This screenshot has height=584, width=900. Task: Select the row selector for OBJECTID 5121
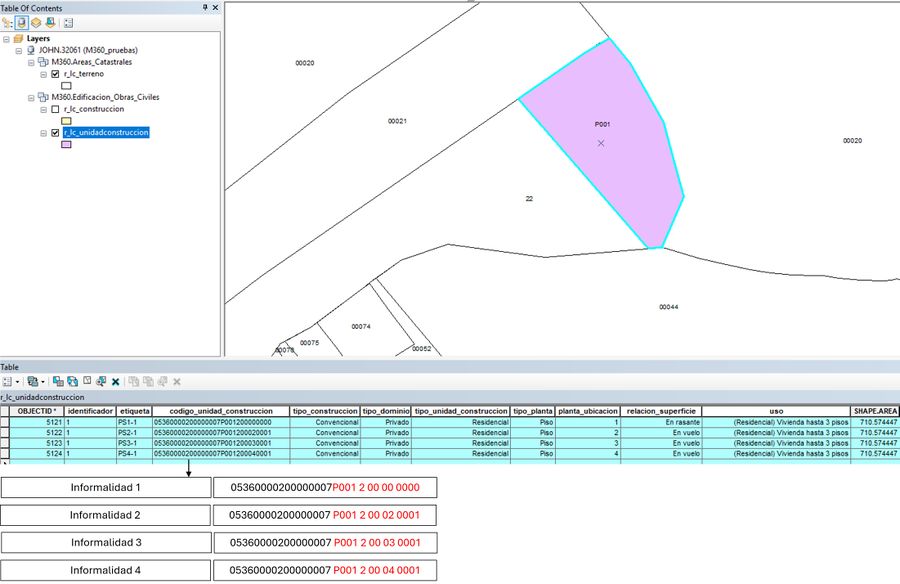point(5,422)
